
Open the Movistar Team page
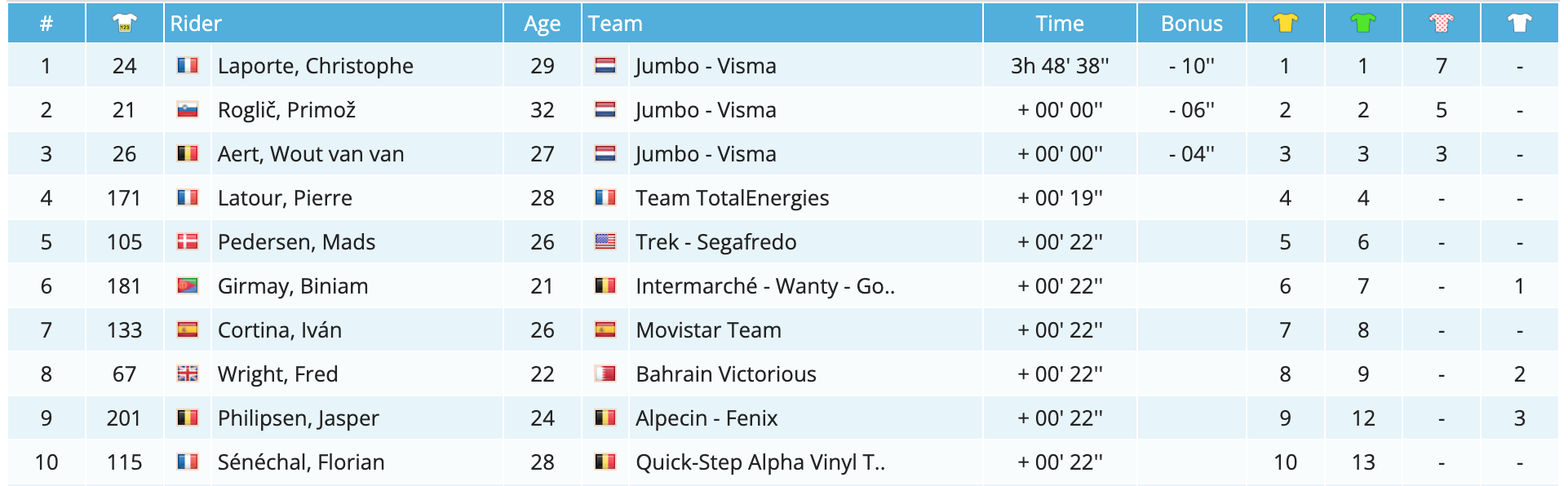click(x=708, y=330)
